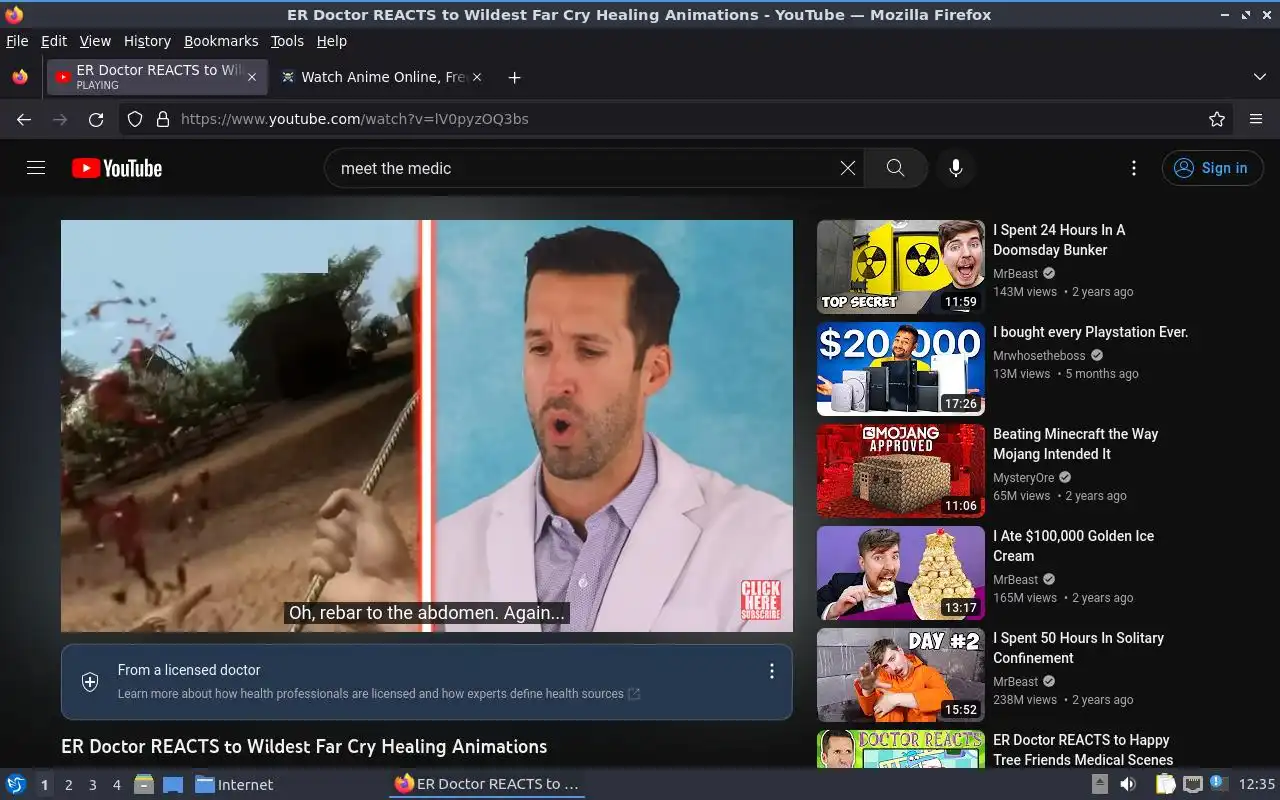The height and width of the screenshot is (800, 1280).
Task: Click the Minecraft thumbnail 11:06
Action: [901, 471]
